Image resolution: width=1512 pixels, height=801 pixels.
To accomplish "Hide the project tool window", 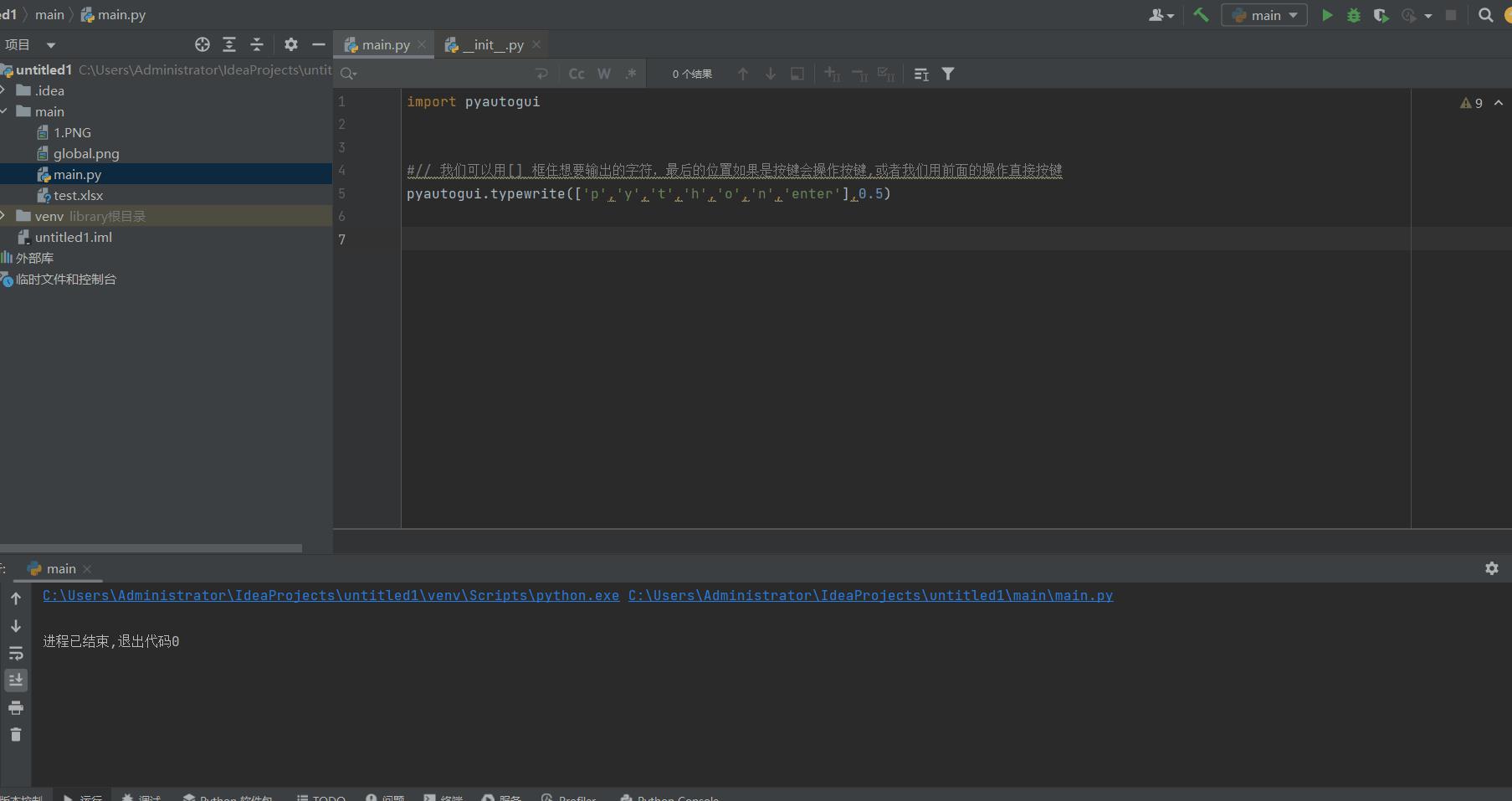I will (x=318, y=44).
